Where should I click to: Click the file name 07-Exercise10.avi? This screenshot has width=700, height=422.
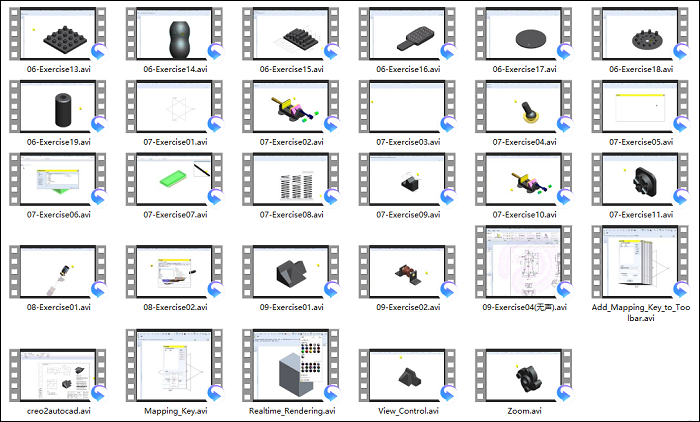[525, 215]
